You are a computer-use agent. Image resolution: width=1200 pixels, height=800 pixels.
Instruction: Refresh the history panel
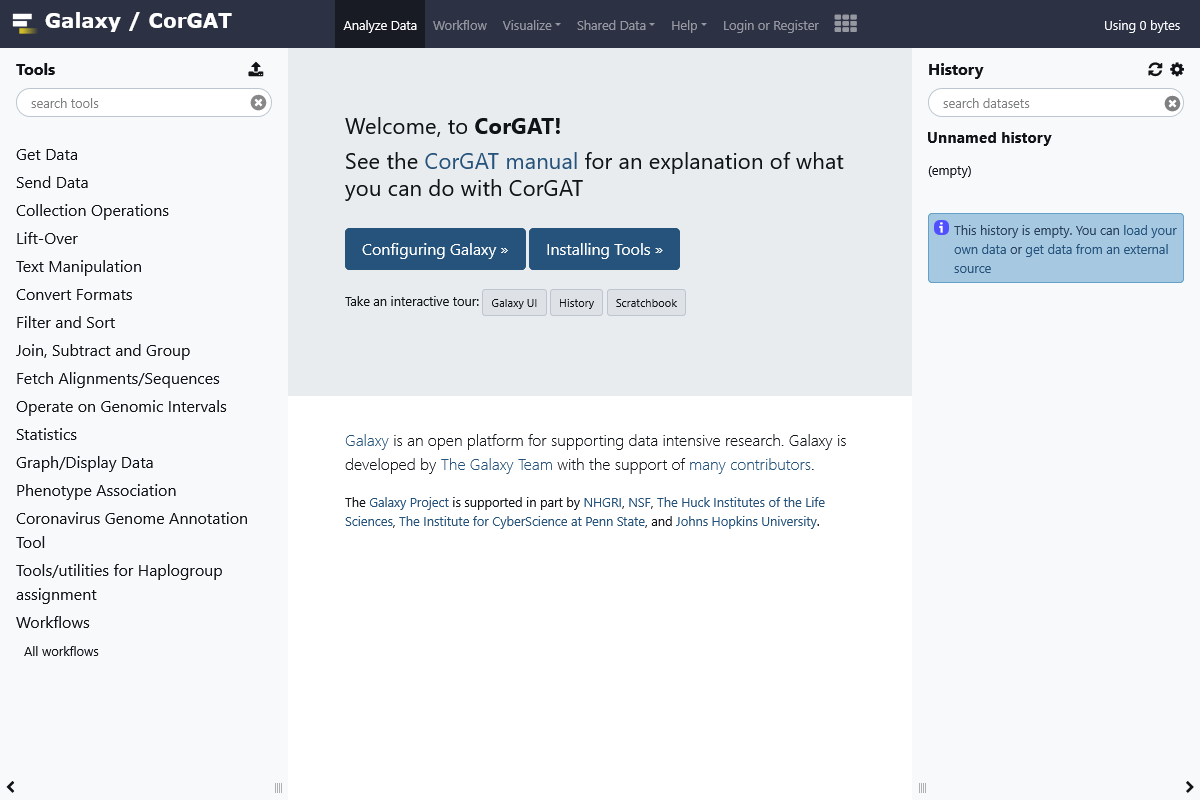tap(1155, 69)
